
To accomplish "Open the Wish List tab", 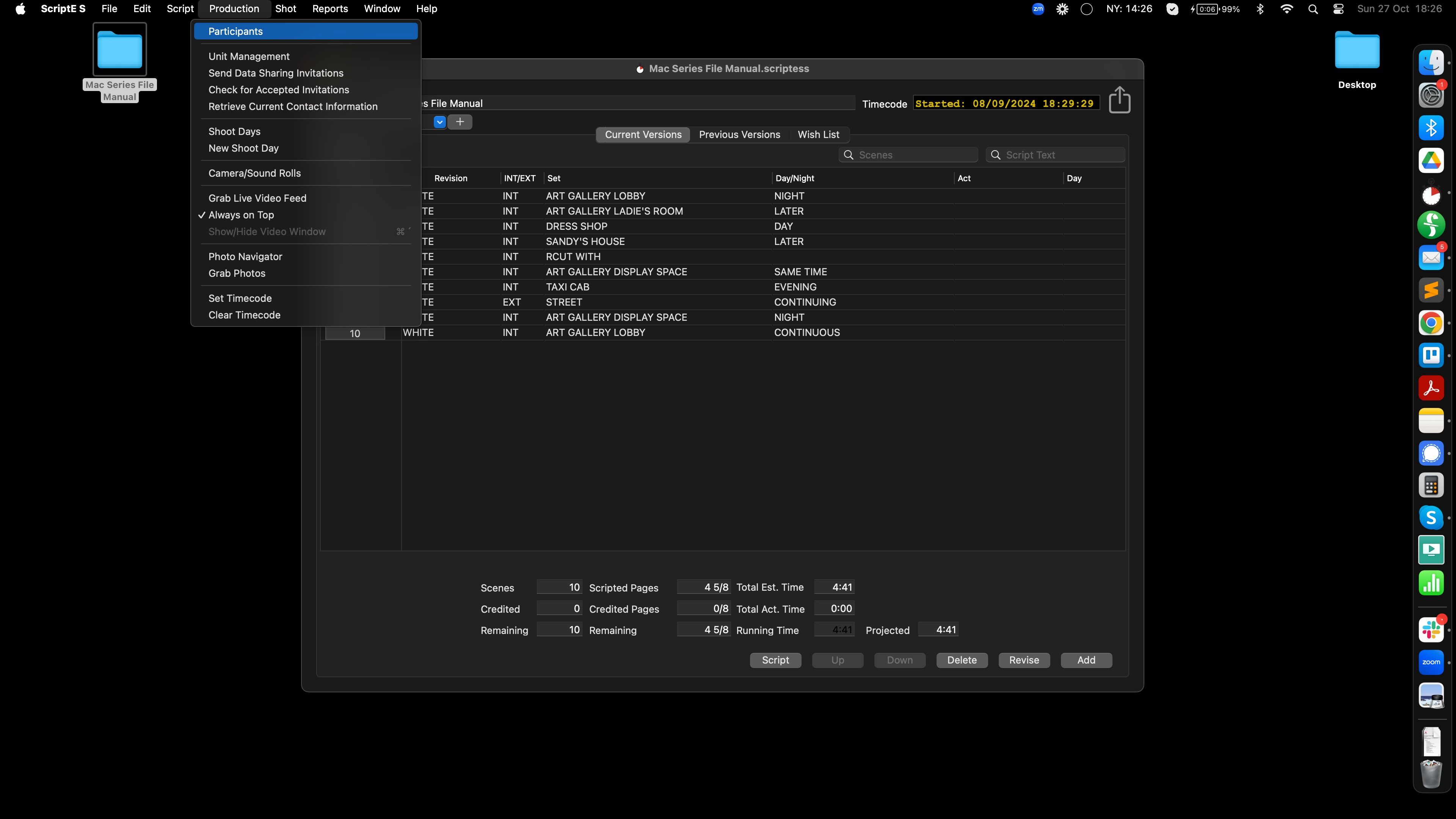I will [818, 135].
